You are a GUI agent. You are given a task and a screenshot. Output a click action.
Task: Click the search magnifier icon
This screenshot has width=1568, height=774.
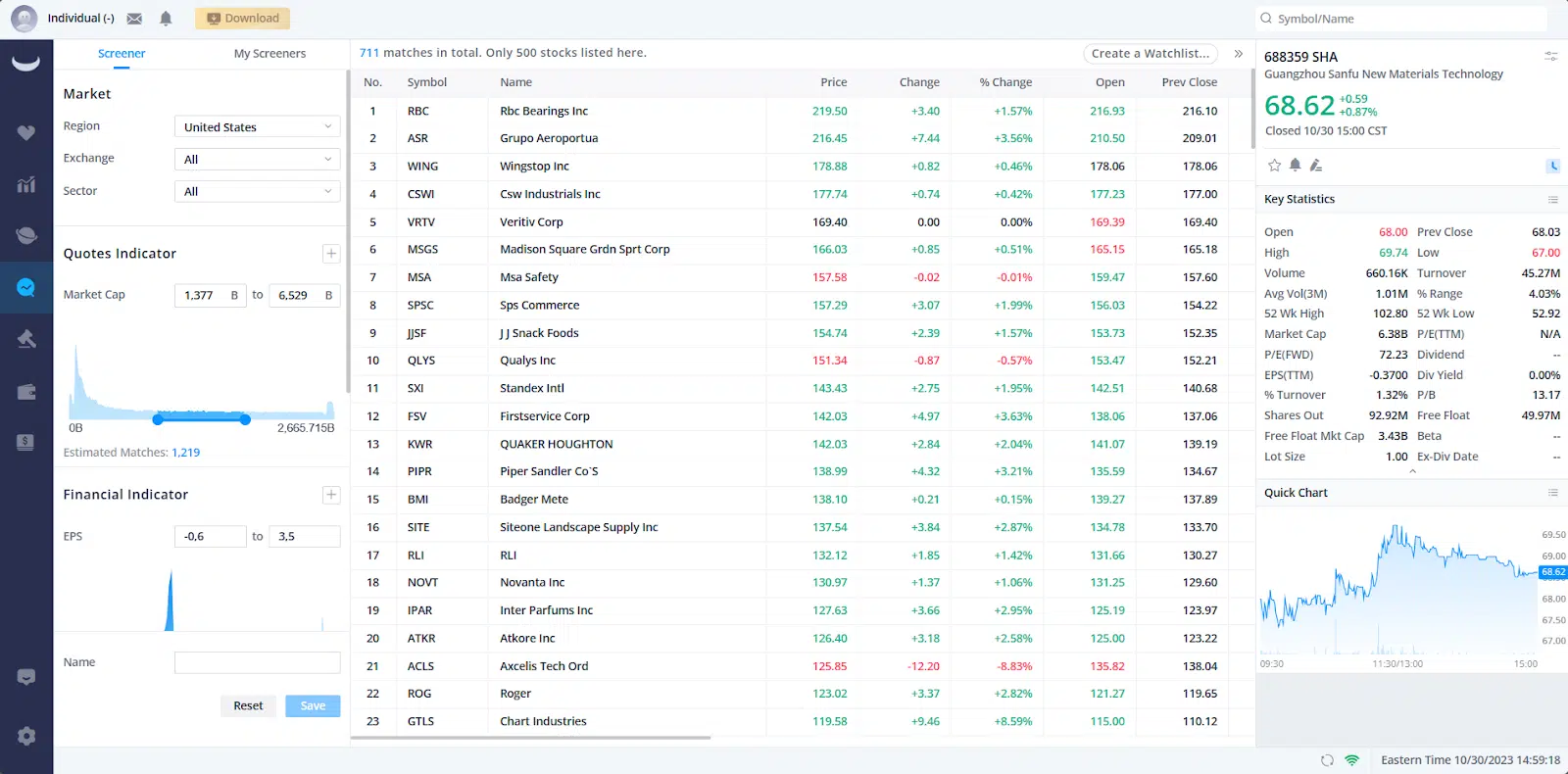coord(1266,19)
